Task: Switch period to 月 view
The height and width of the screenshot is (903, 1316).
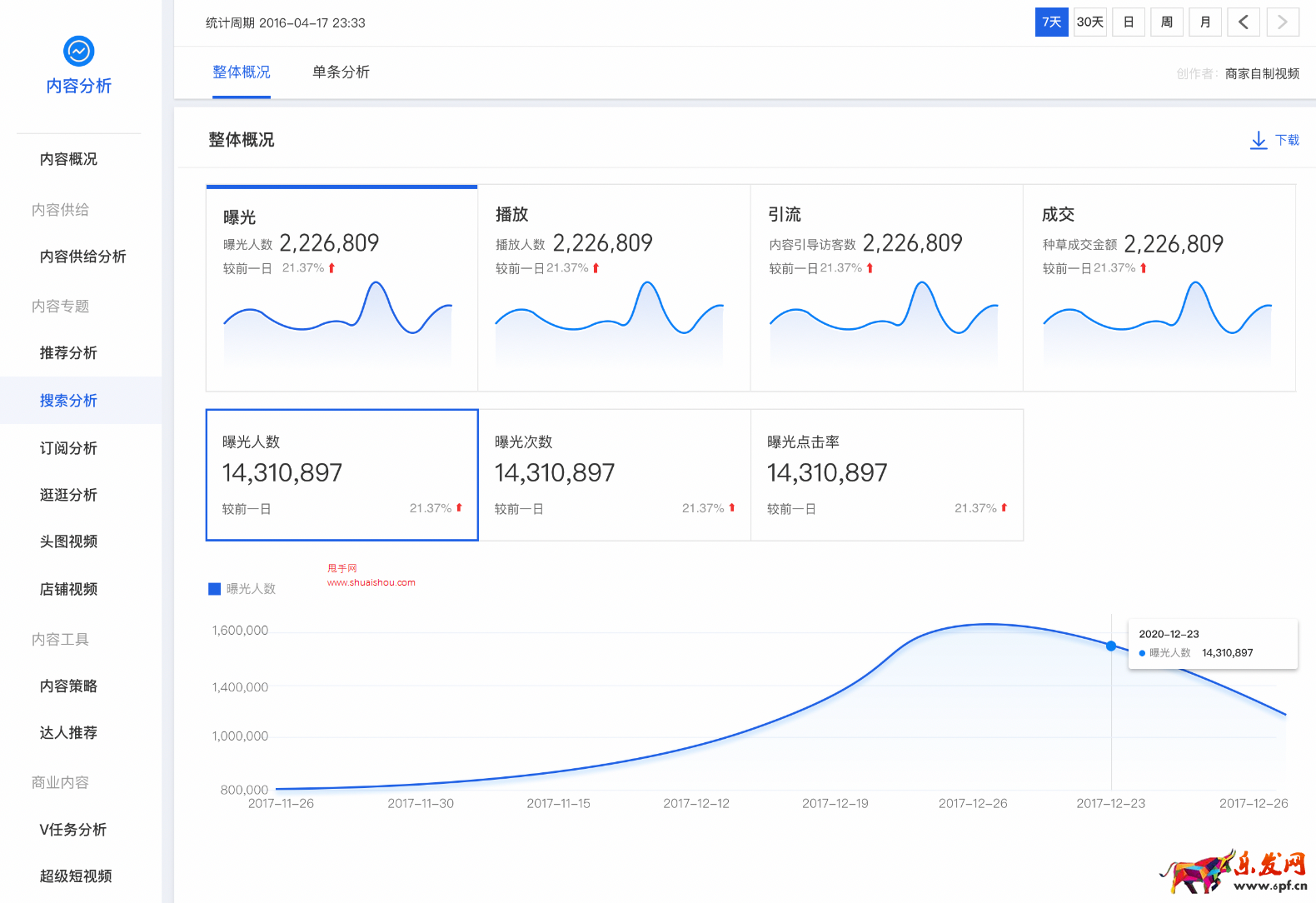Action: pyautogui.click(x=1205, y=22)
